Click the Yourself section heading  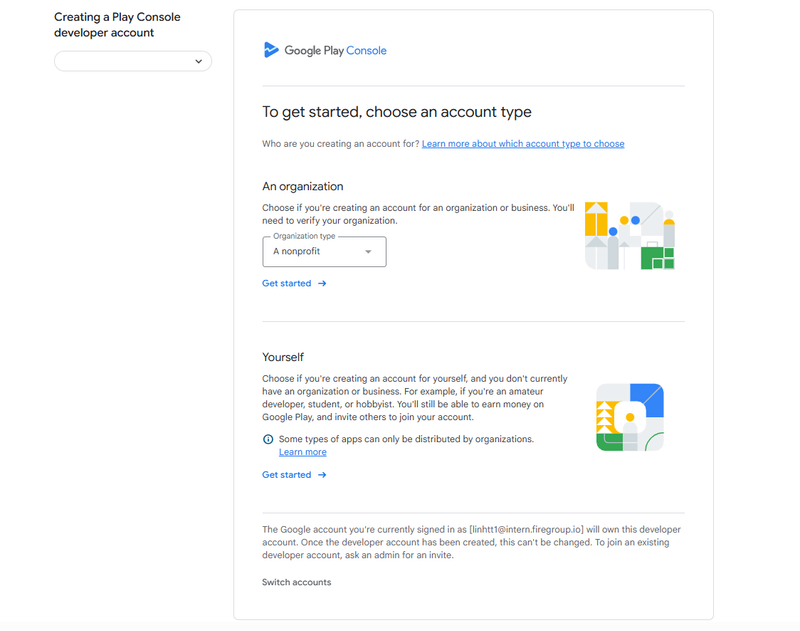tap(283, 357)
